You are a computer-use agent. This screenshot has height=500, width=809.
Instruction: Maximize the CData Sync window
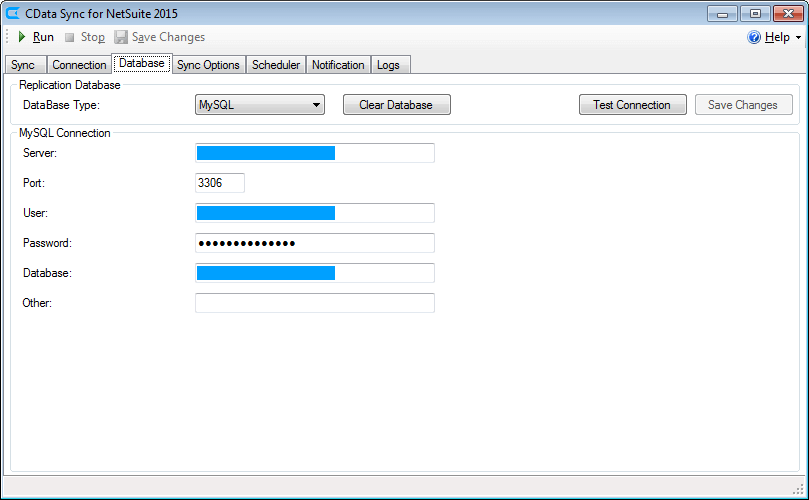tap(755, 13)
